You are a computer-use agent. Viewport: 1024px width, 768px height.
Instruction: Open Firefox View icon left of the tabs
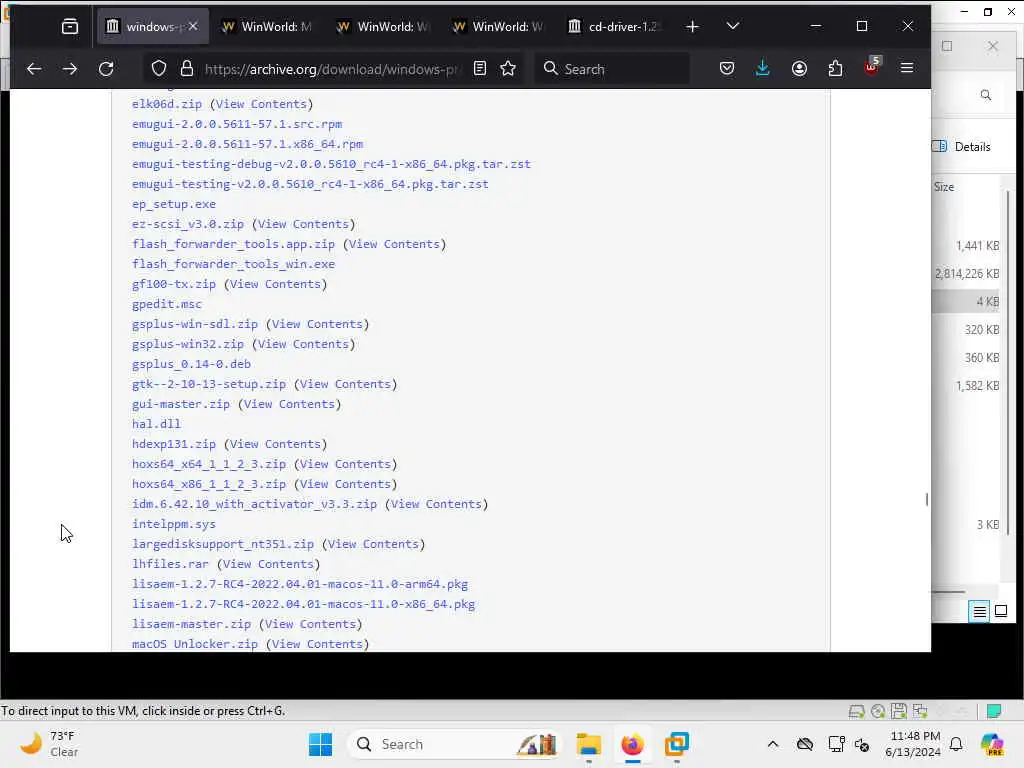point(70,26)
